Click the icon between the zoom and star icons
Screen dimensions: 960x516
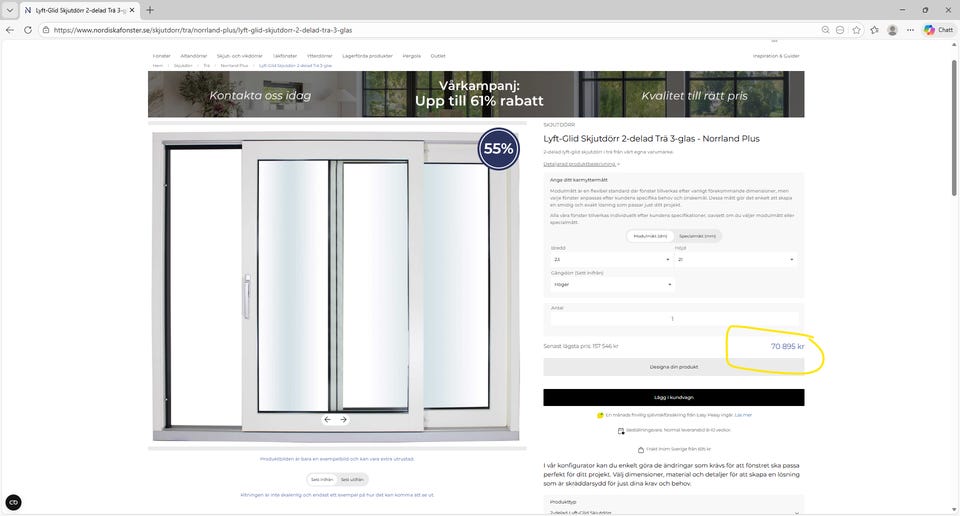click(840, 29)
